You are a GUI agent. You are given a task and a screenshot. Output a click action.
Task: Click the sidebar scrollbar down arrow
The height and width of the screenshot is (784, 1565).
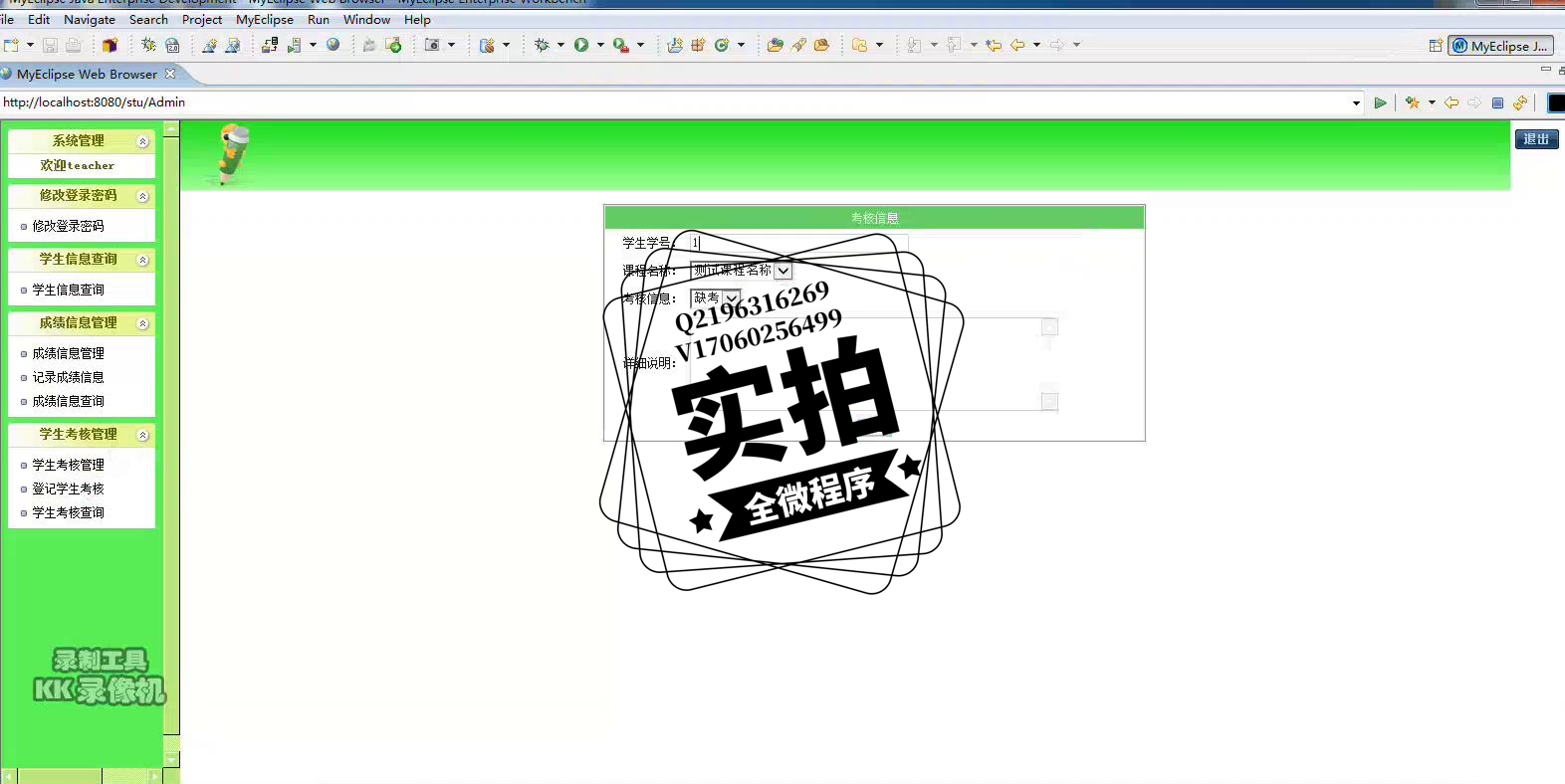(x=171, y=760)
